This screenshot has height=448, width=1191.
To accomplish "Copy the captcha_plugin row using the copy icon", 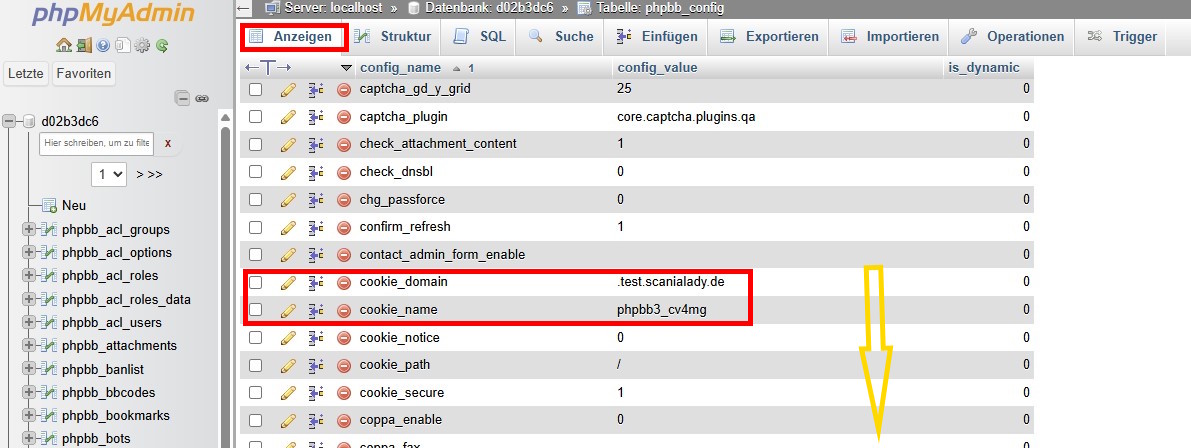I will [316, 116].
